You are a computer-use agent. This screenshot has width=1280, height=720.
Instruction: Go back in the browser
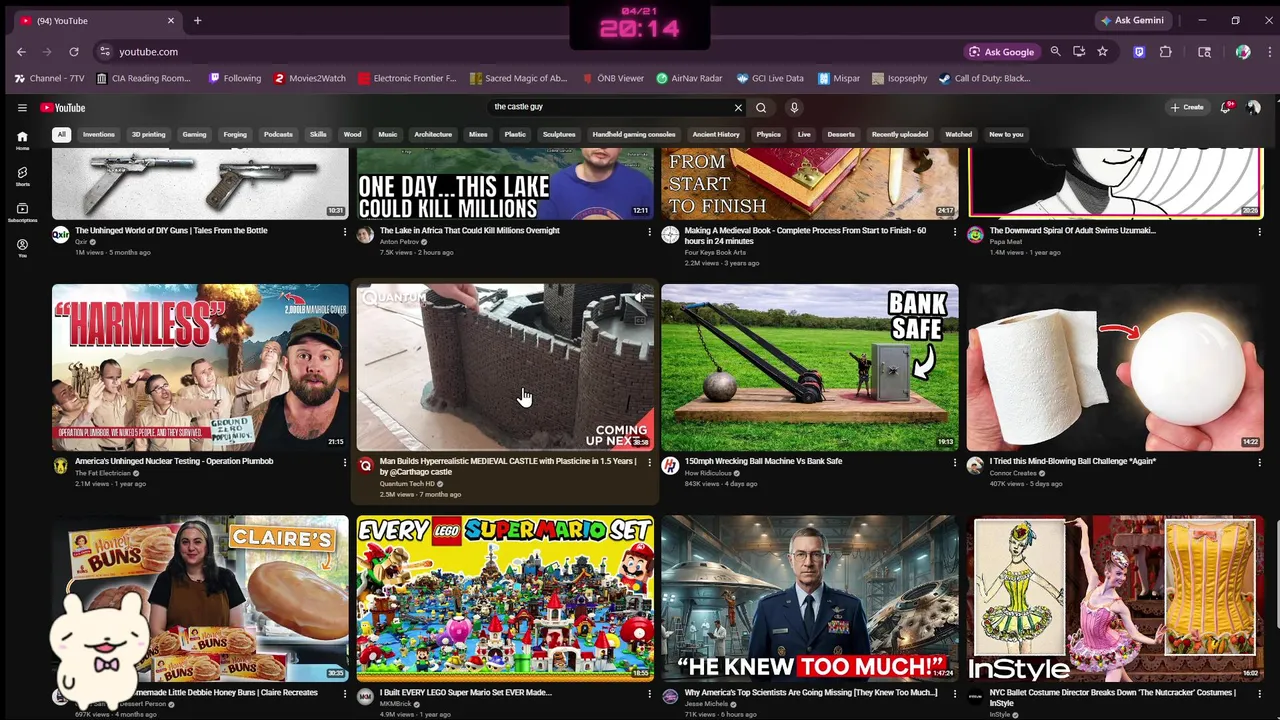[x=21, y=51]
